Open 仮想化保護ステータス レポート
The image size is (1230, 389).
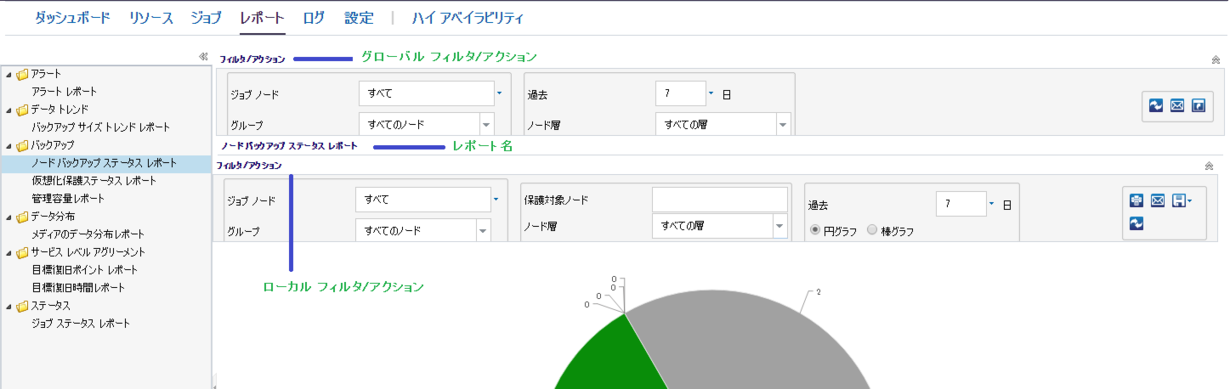tap(94, 181)
